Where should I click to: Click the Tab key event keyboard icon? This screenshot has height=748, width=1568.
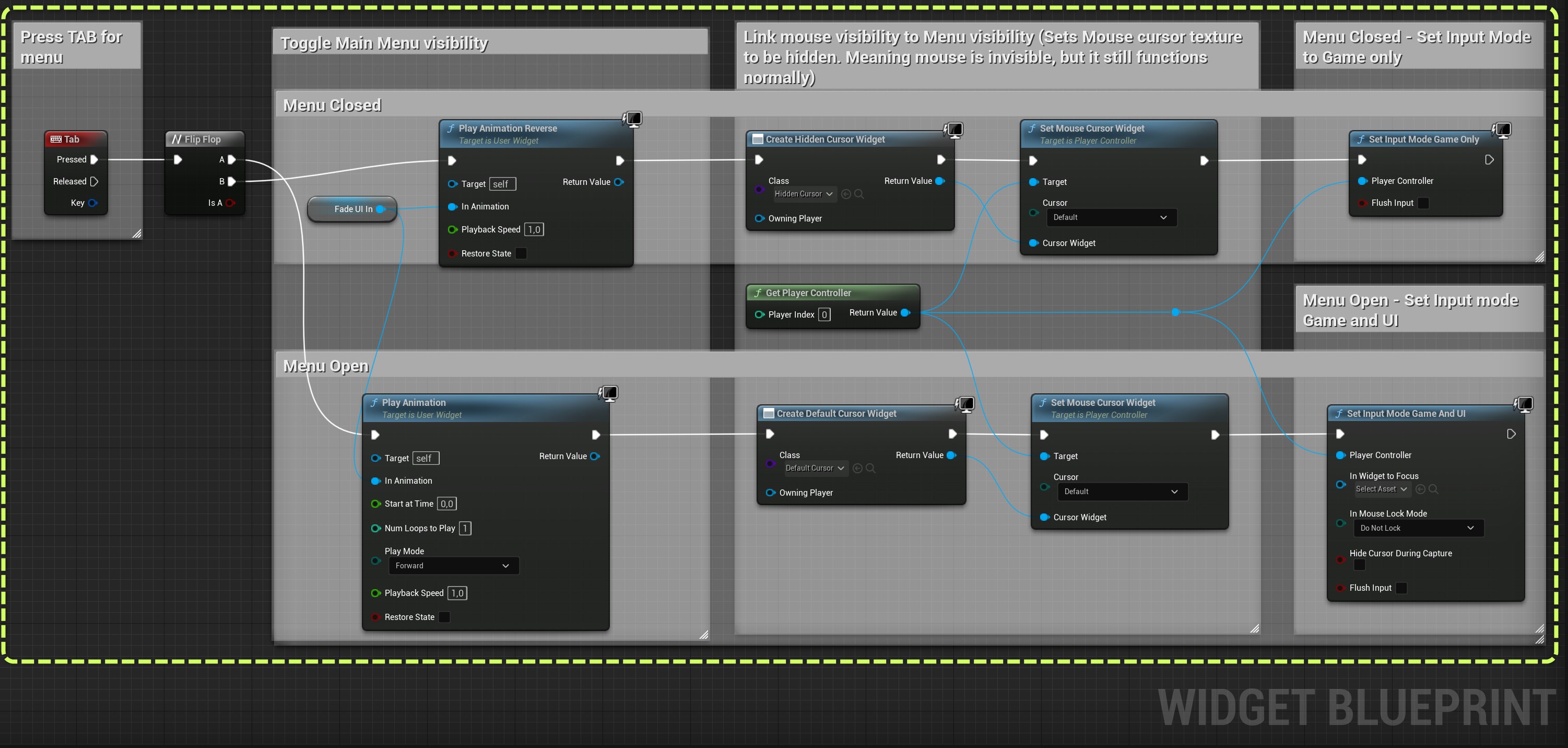pos(56,139)
